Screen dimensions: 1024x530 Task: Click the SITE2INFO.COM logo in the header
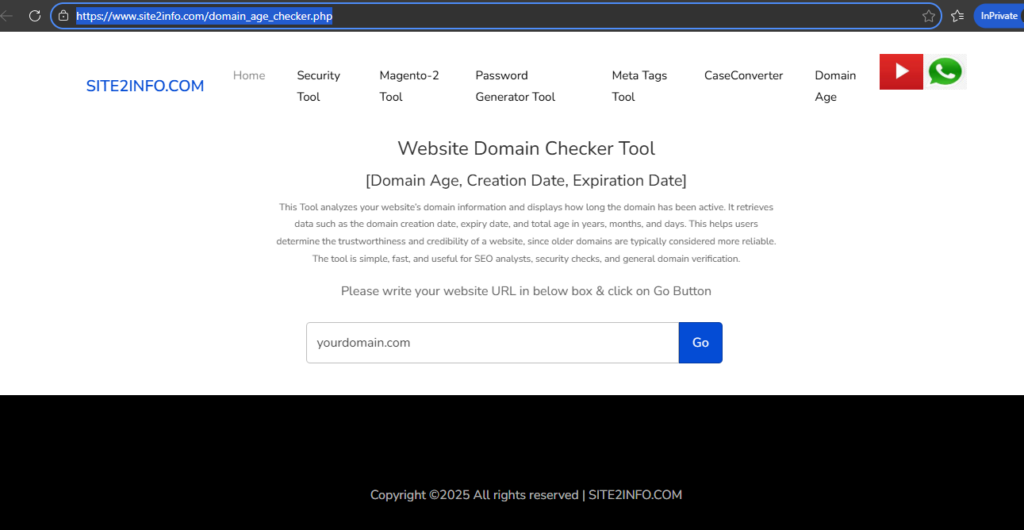(145, 86)
